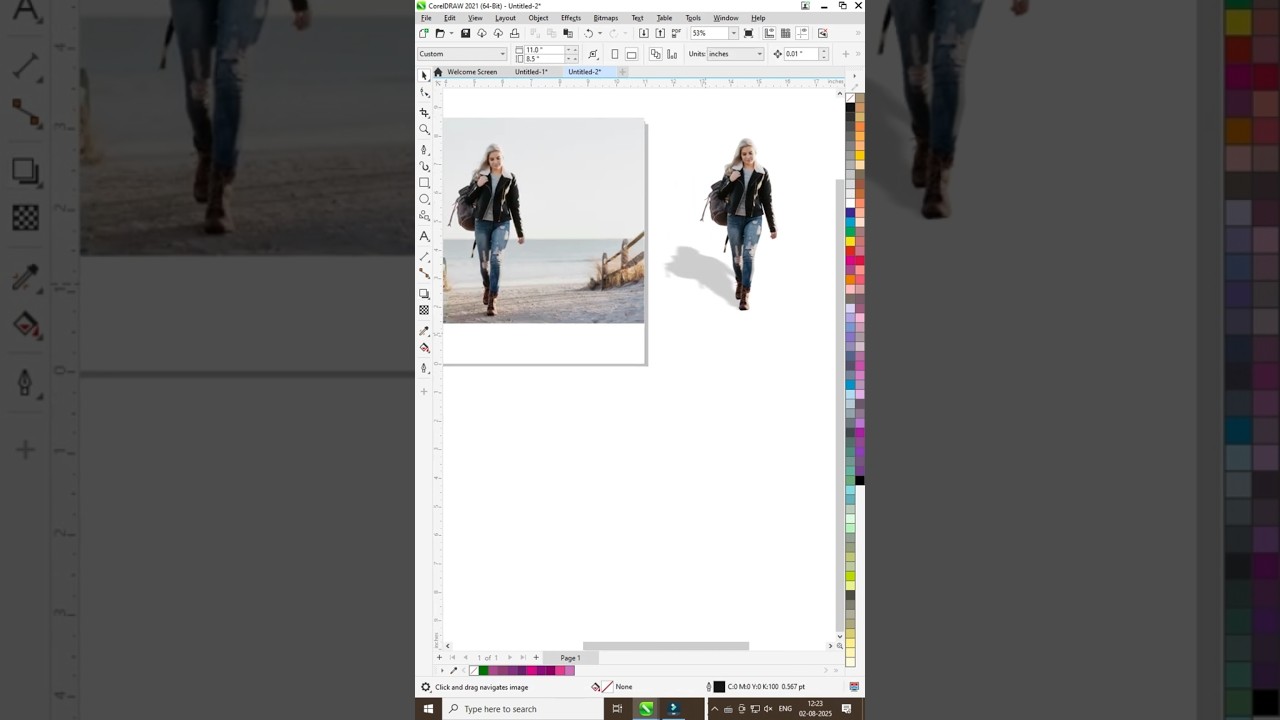Viewport: 1280px width, 720px height.
Task: Select the Shape tool in toolbox
Action: pos(424,93)
